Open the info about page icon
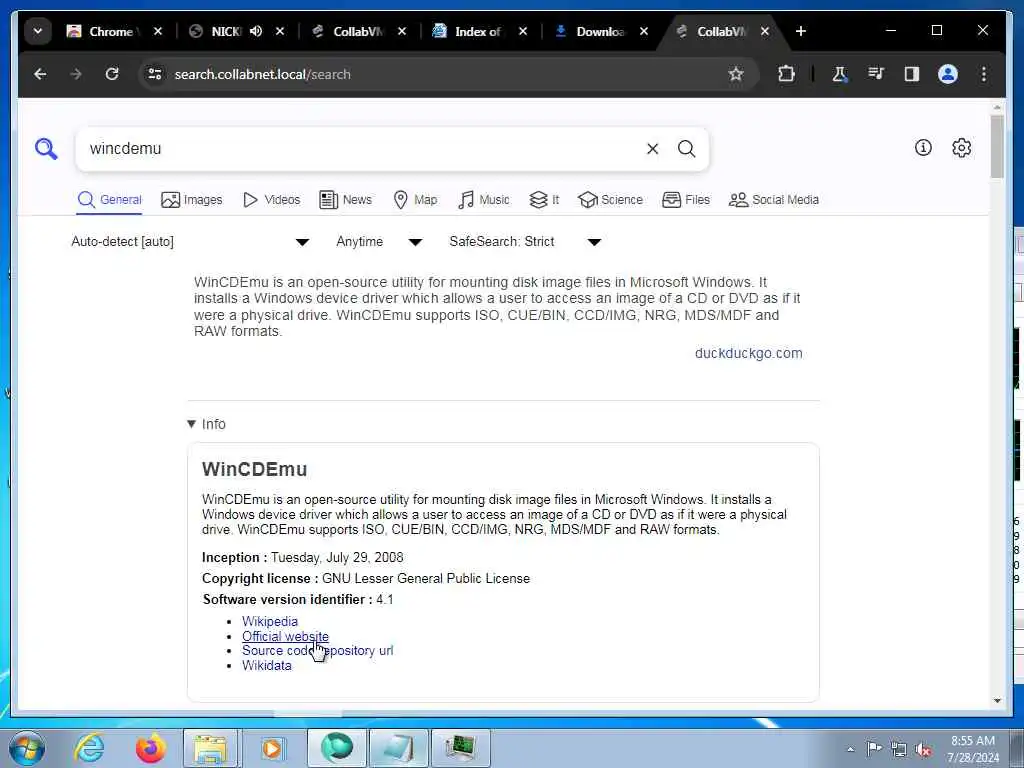1024x768 pixels. (923, 148)
